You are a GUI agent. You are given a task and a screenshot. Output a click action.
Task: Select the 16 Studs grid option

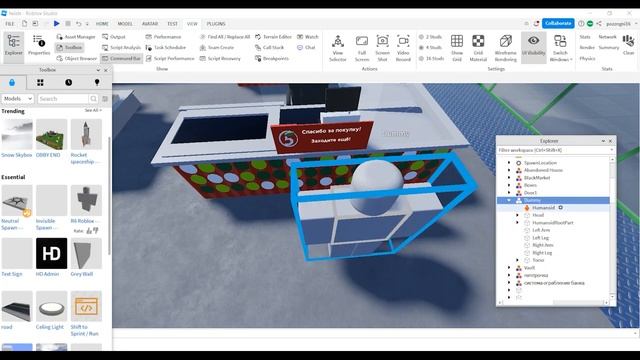(x=431, y=58)
